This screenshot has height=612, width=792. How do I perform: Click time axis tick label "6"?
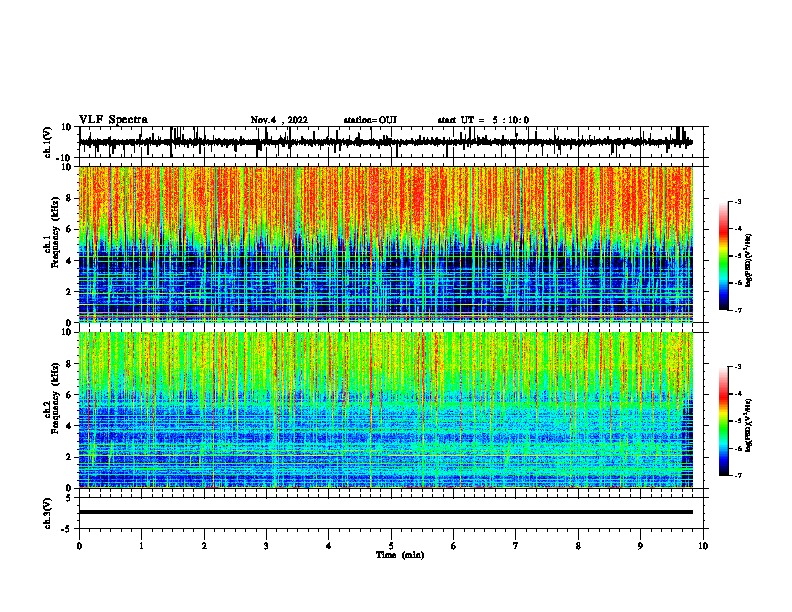coord(454,546)
